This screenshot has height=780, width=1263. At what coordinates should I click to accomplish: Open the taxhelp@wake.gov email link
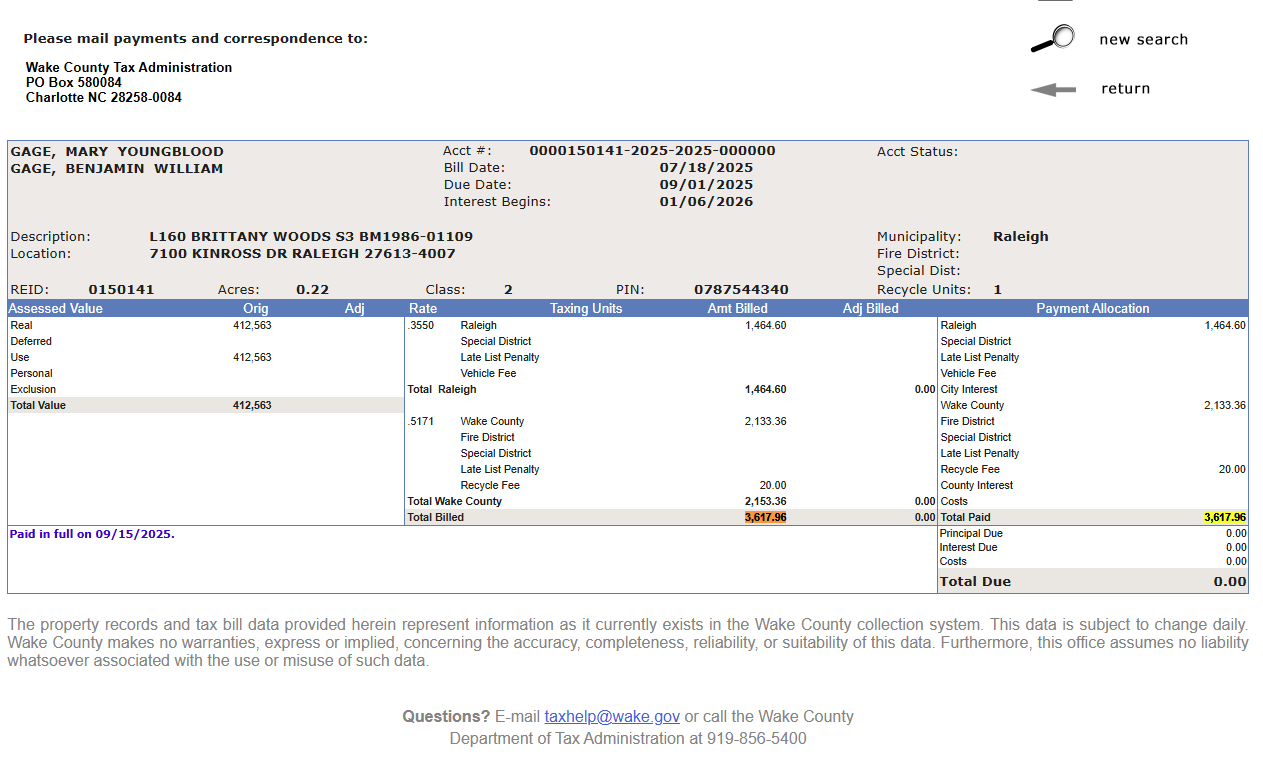coord(612,716)
